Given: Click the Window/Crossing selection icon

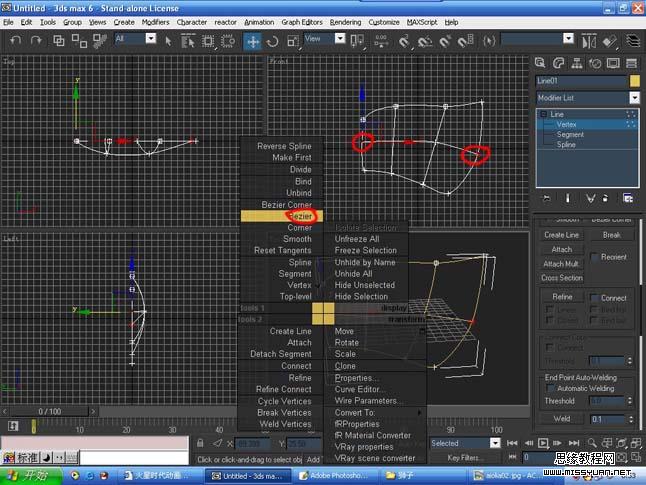Looking at the screenshot, I should coord(228,41).
